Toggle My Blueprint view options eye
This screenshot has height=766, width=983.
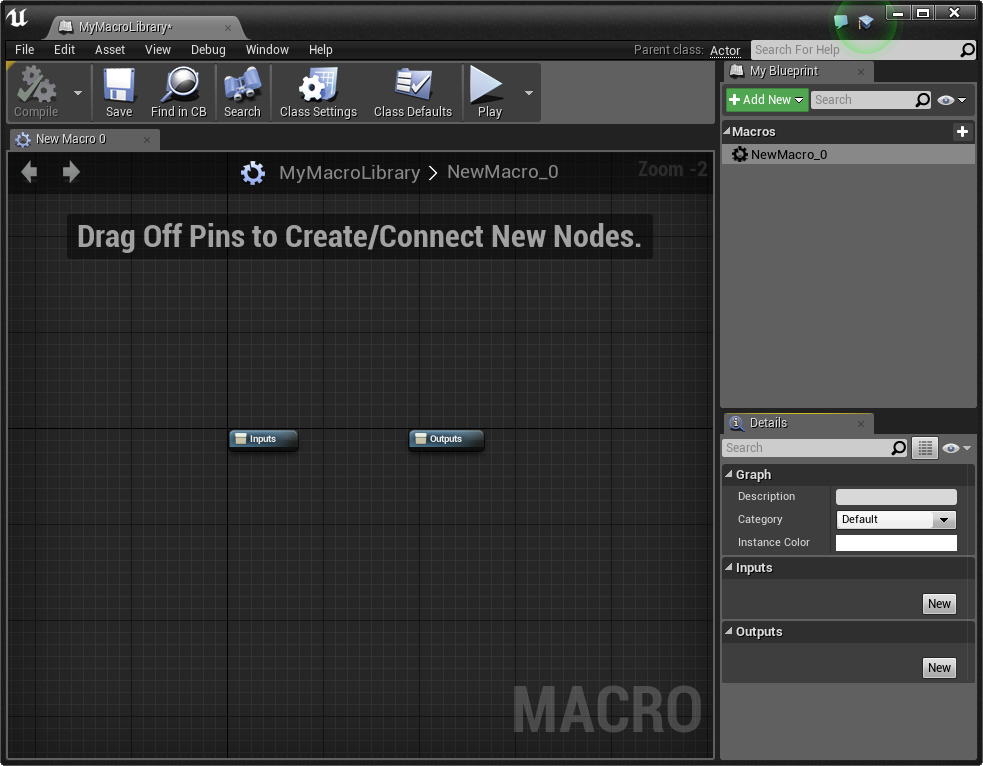(x=951, y=100)
